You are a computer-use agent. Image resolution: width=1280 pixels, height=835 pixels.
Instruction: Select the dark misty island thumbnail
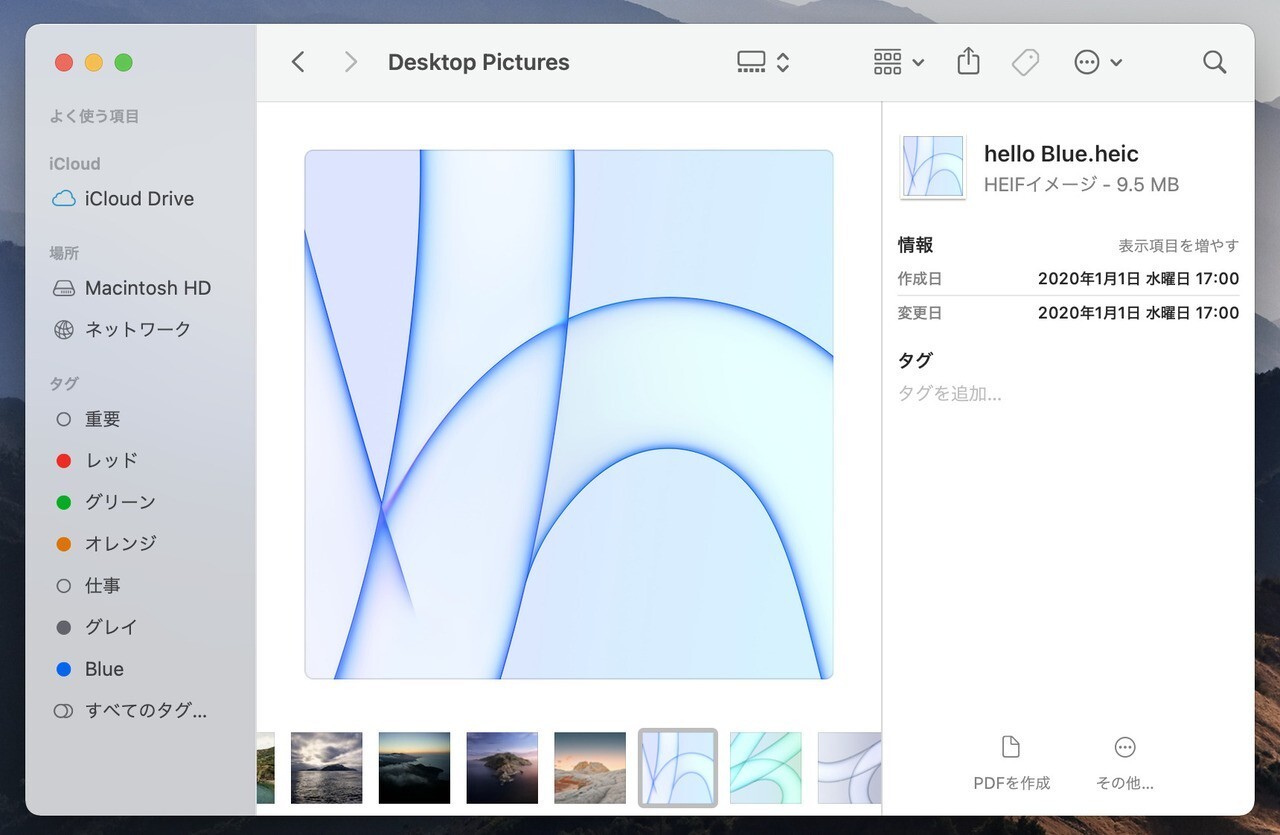[414, 768]
